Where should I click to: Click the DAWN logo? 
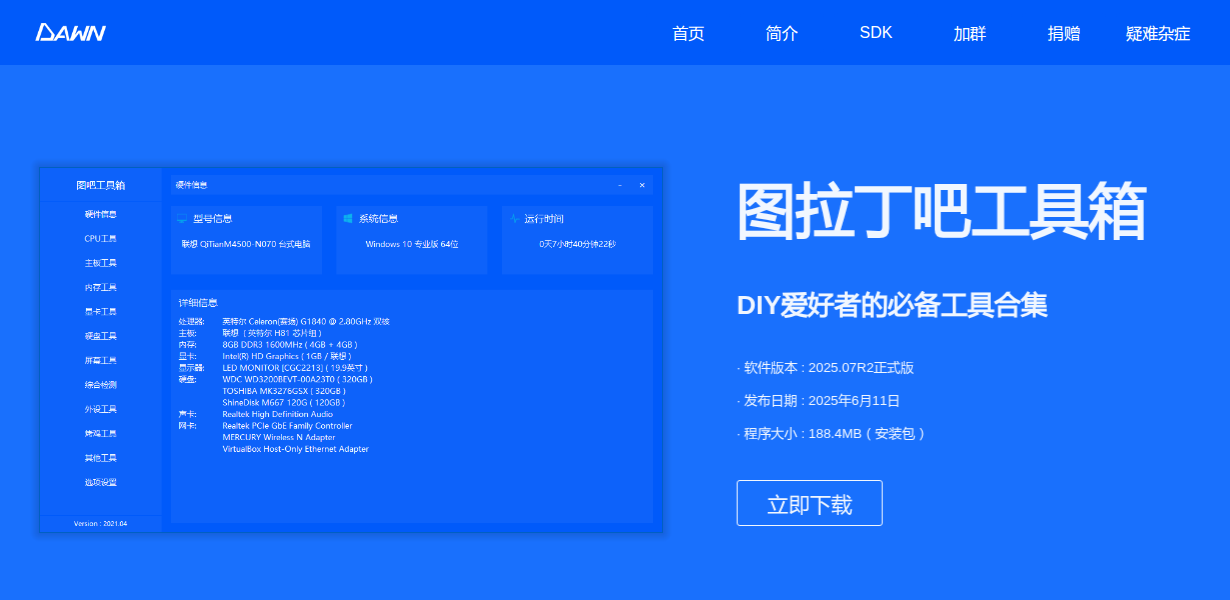click(71, 32)
